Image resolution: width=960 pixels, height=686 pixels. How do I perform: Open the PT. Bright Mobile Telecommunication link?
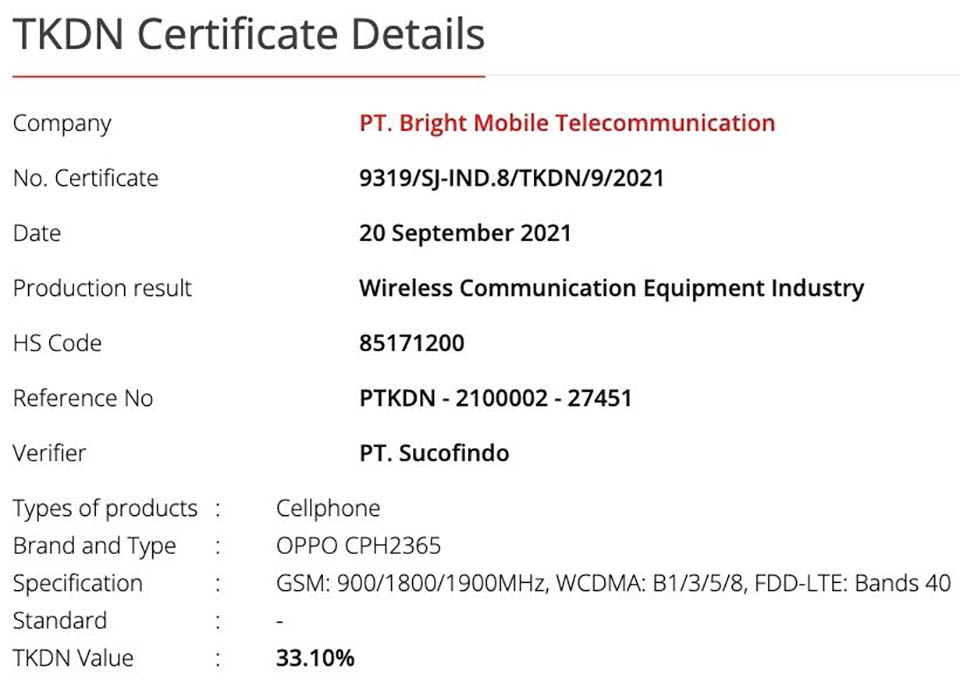point(567,123)
